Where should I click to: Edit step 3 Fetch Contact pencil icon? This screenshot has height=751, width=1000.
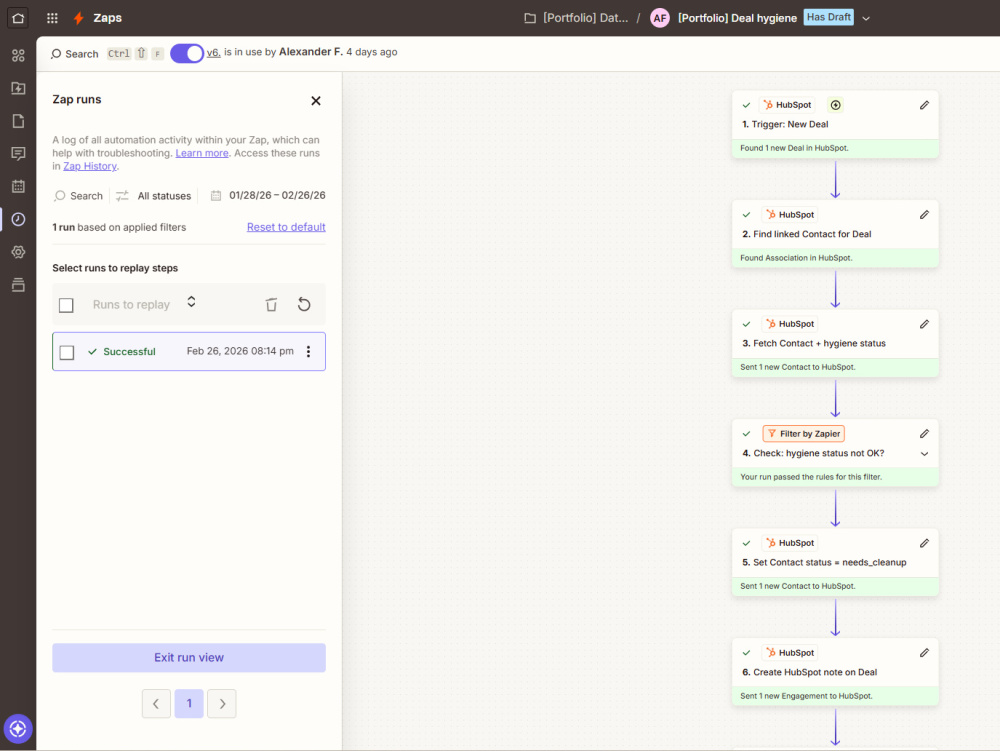point(924,324)
